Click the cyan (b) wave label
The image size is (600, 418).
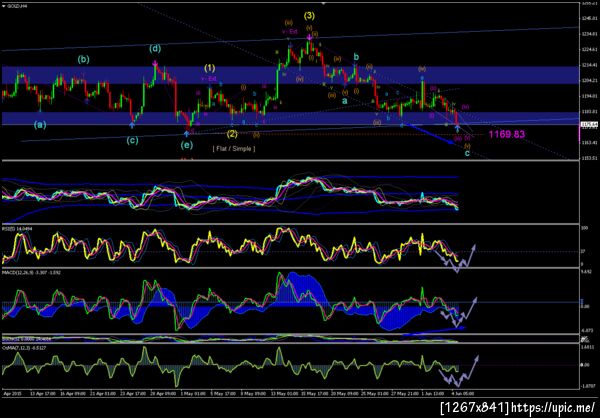[x=83, y=59]
